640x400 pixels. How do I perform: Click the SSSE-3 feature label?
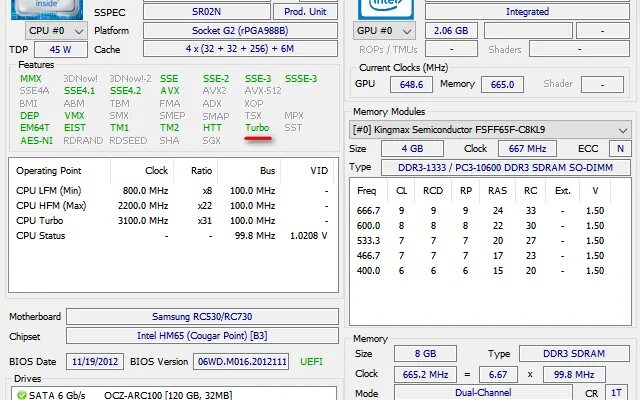click(x=301, y=78)
